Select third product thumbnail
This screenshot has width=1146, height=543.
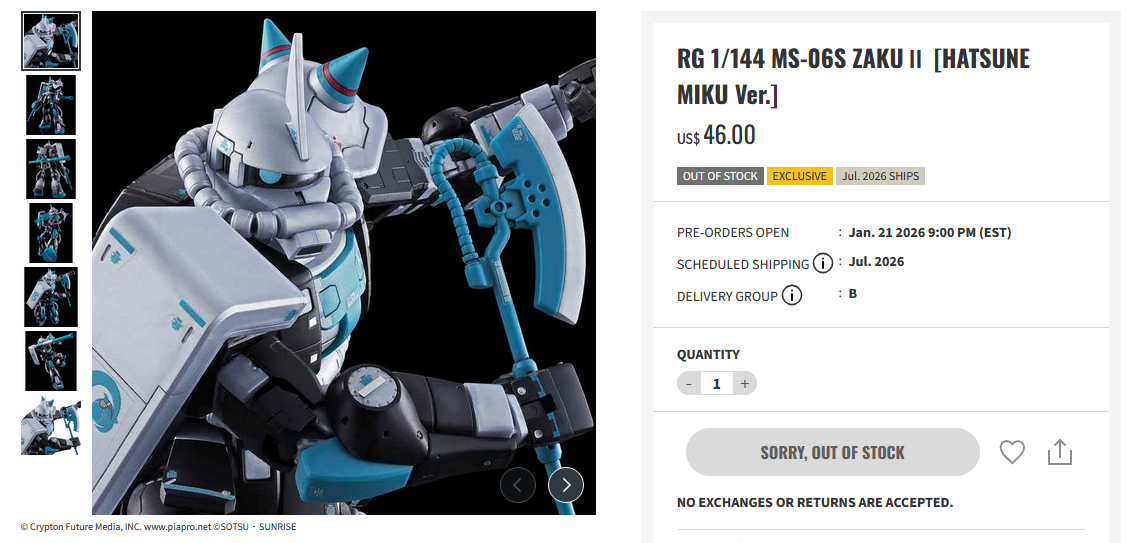pos(51,169)
